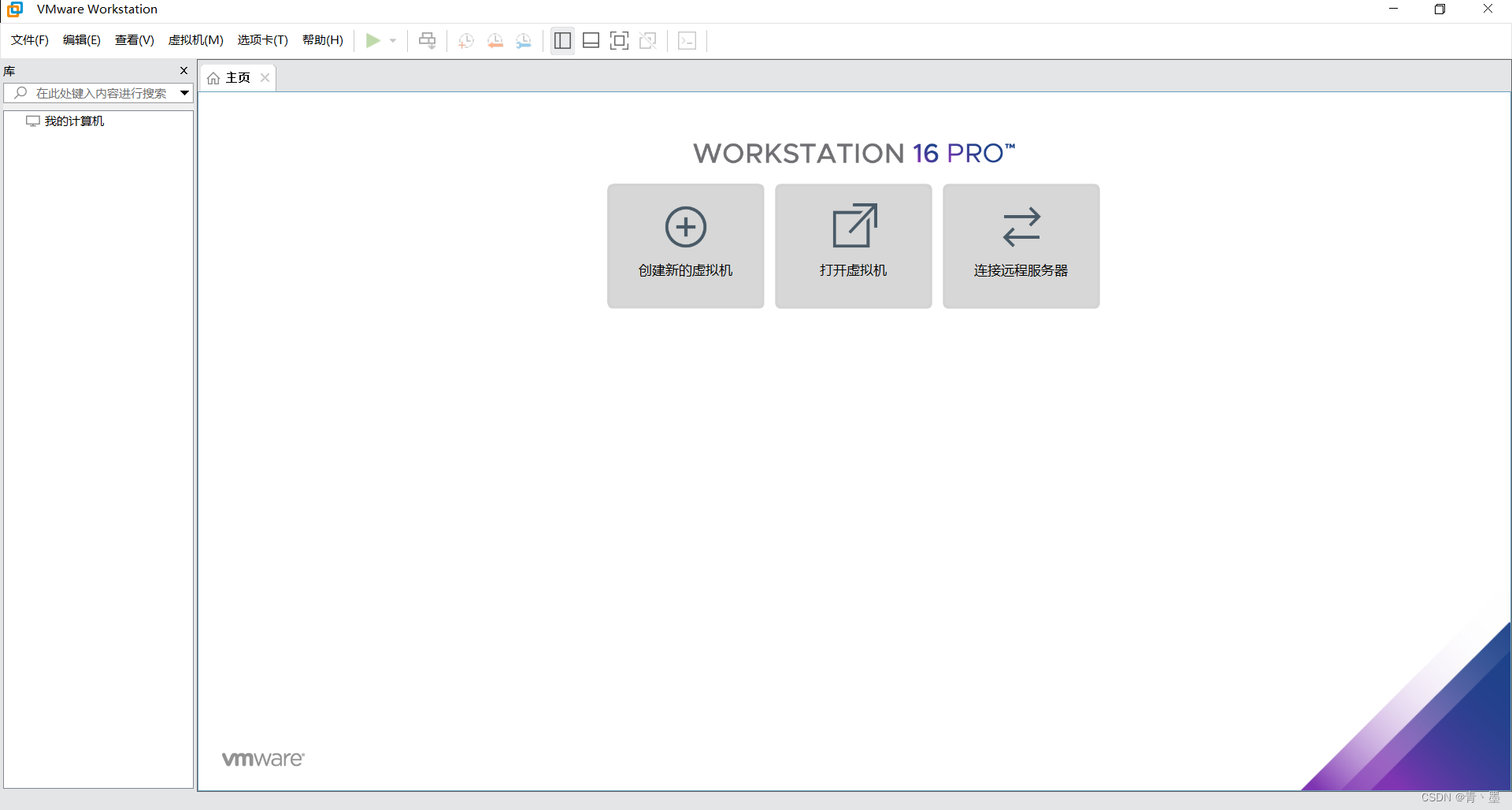Toggle the thumbnail bar visibility
Screen dimensions: 1512x810
(x=591, y=40)
